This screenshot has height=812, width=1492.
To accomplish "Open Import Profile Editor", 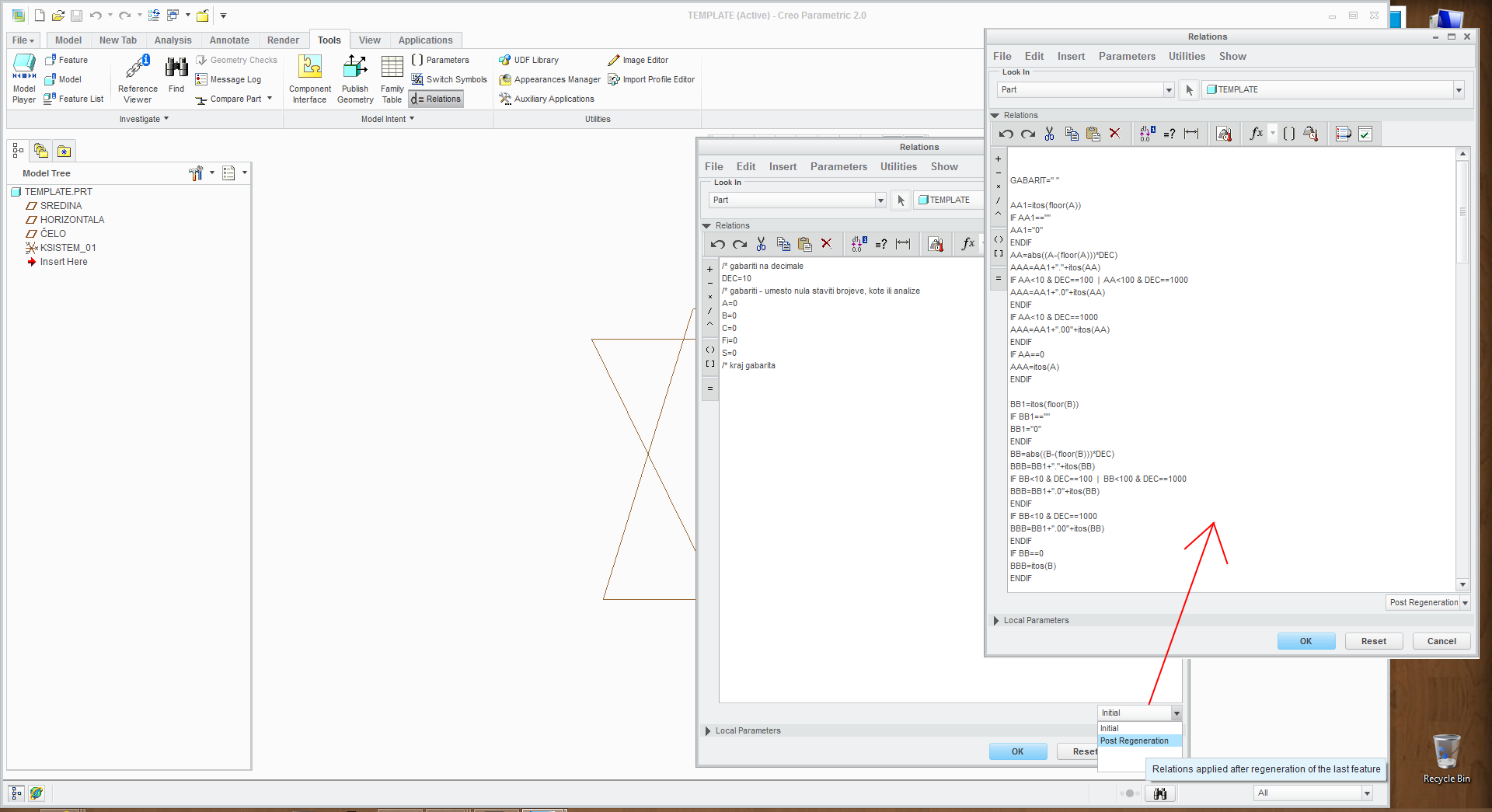I will [x=651, y=79].
